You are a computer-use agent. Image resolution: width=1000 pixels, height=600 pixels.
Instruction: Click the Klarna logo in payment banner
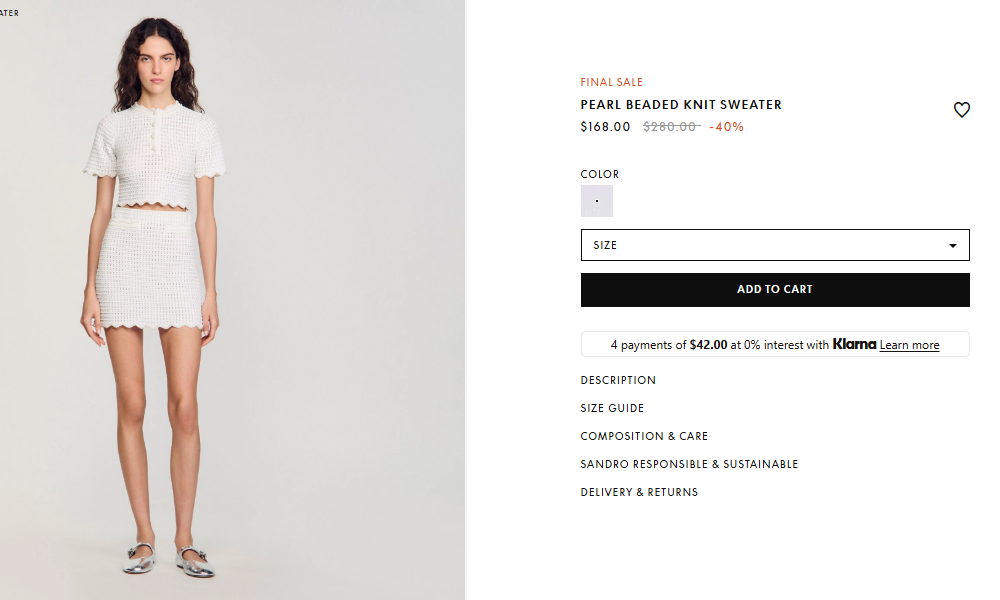[854, 344]
